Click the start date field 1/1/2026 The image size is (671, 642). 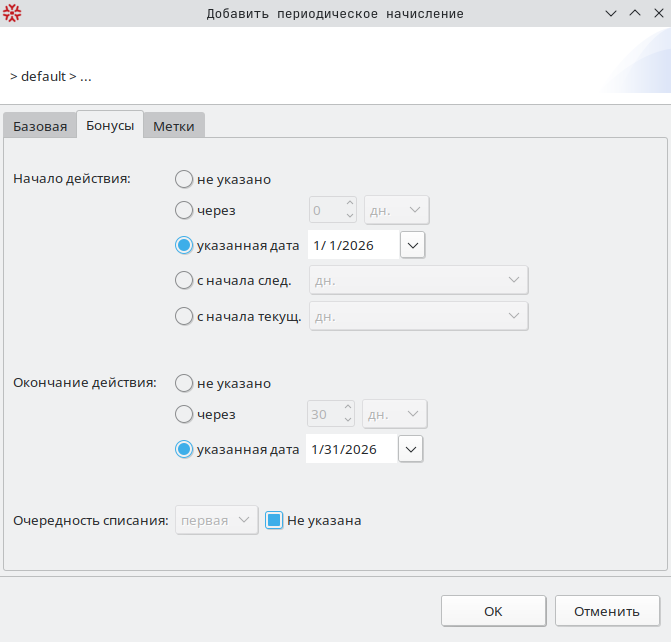point(352,245)
